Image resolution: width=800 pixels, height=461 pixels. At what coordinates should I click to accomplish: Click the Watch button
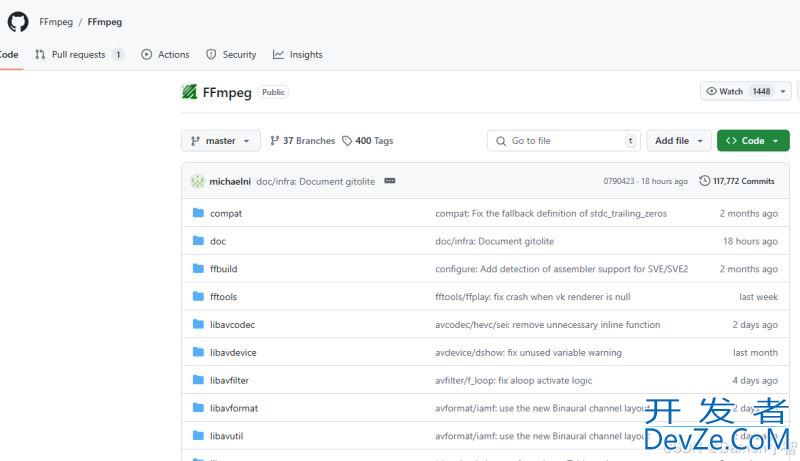(737, 91)
